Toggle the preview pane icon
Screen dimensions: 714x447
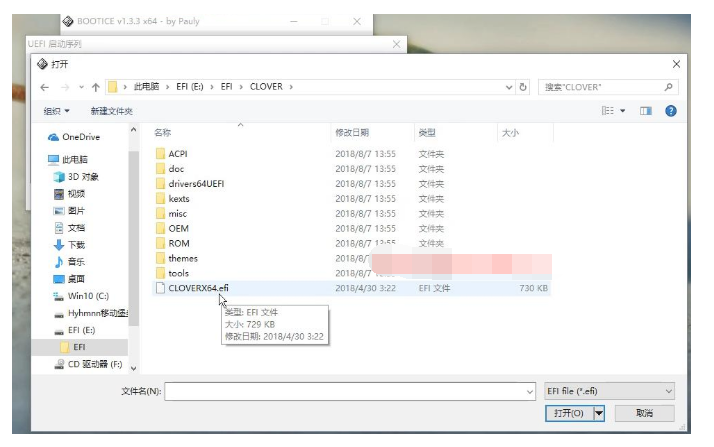coord(645,111)
